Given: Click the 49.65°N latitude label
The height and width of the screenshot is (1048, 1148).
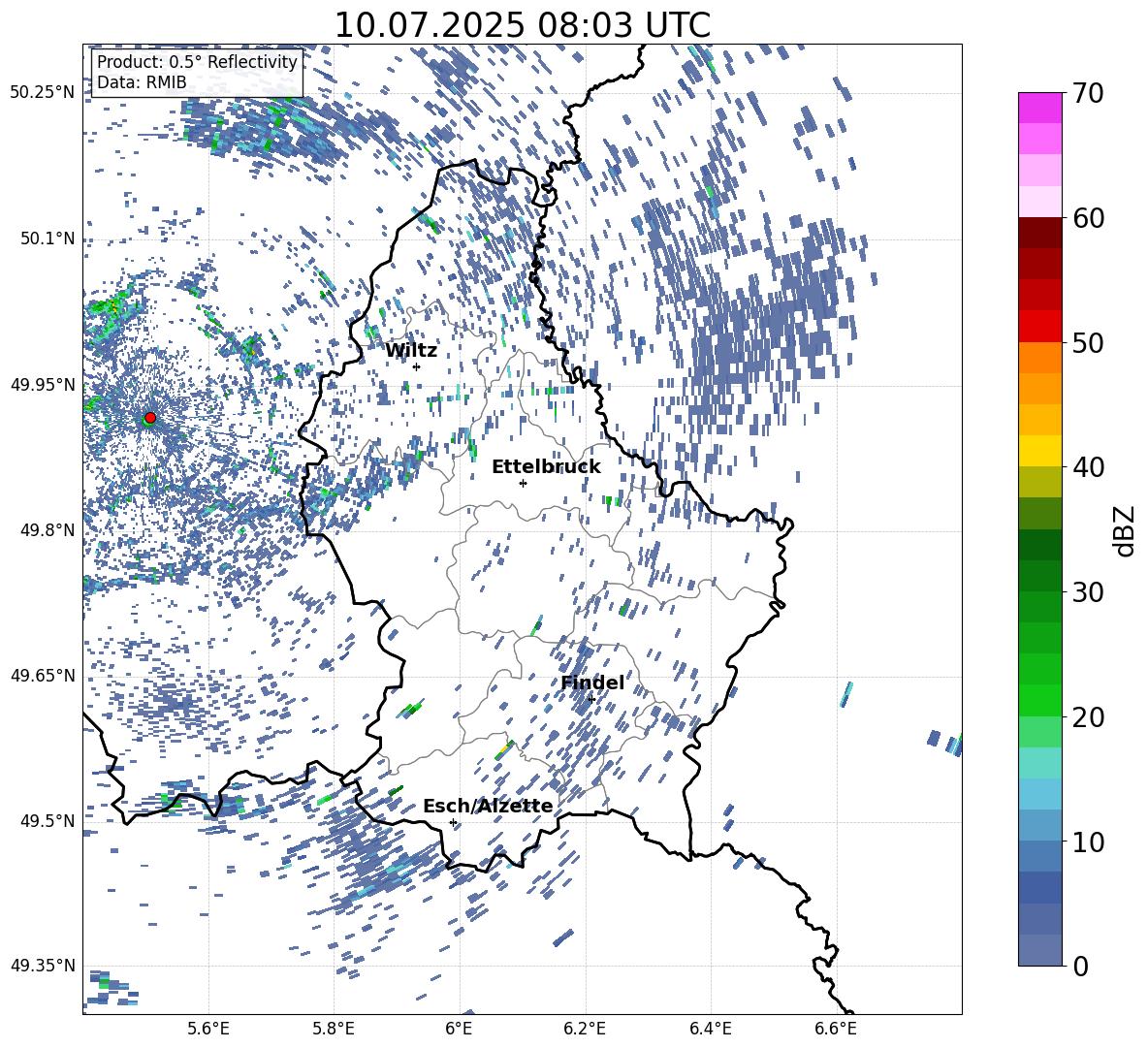Looking at the screenshot, I should [x=43, y=675].
